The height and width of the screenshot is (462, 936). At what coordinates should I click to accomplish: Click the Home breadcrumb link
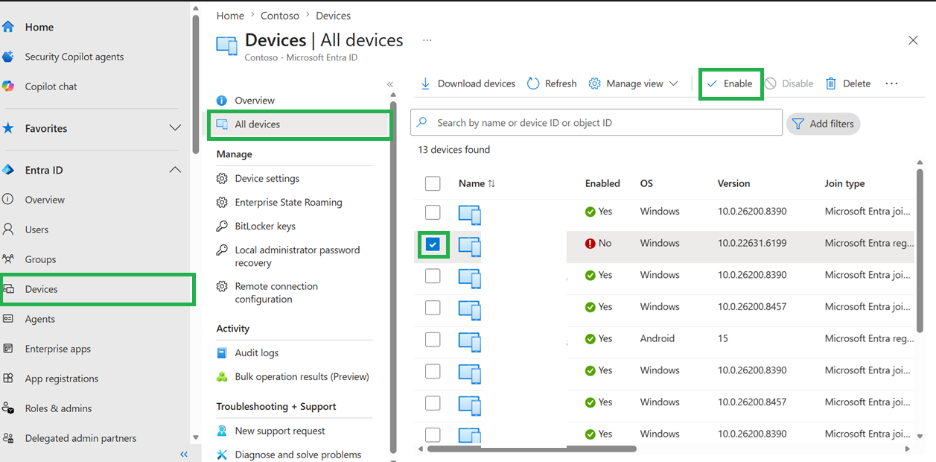point(230,16)
